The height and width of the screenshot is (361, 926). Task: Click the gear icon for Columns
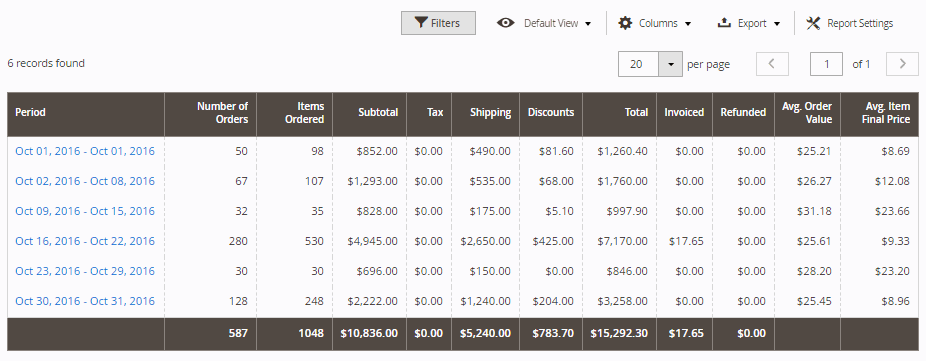(x=625, y=23)
